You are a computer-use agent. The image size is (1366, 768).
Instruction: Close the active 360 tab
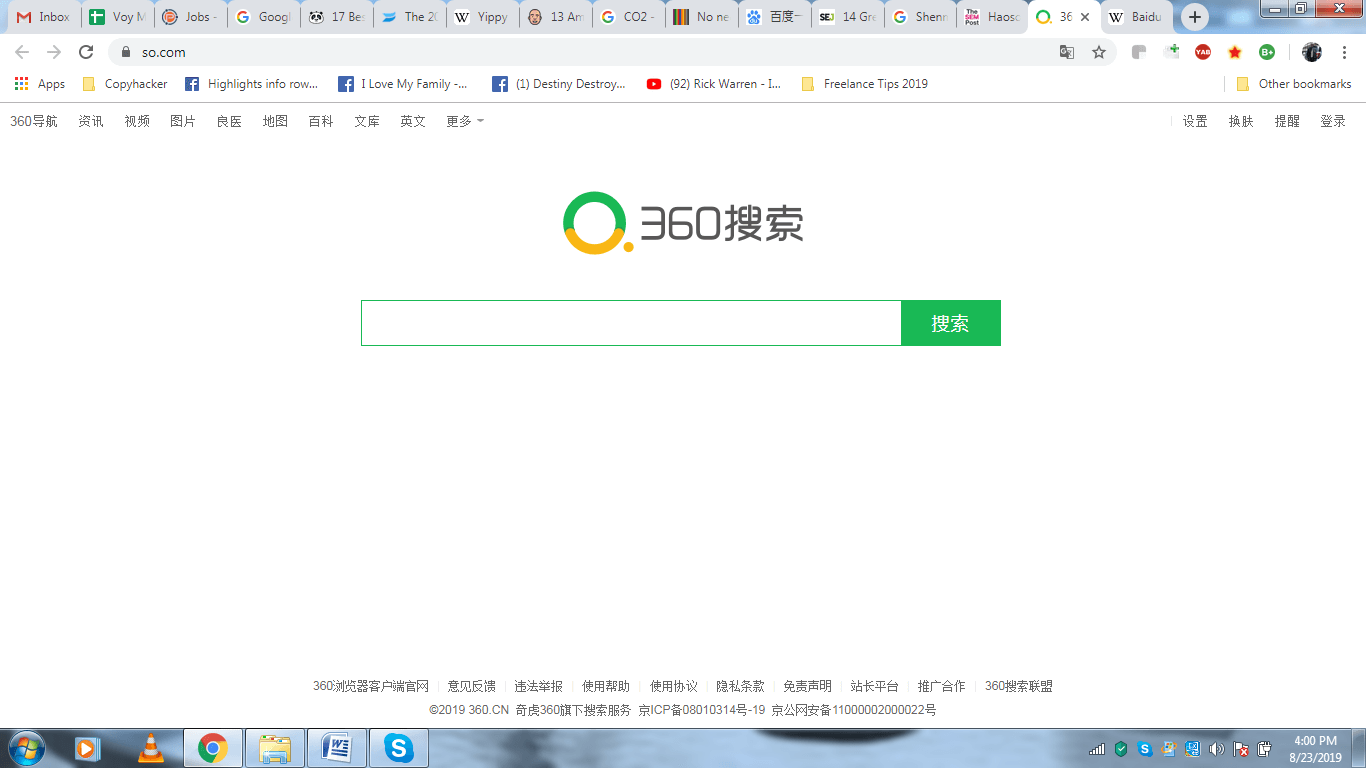(x=1085, y=17)
